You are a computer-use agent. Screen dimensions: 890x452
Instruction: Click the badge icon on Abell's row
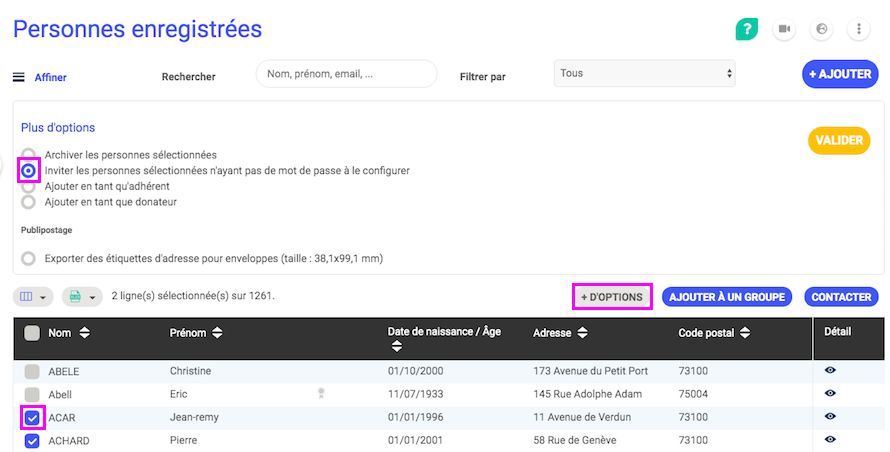click(322, 394)
